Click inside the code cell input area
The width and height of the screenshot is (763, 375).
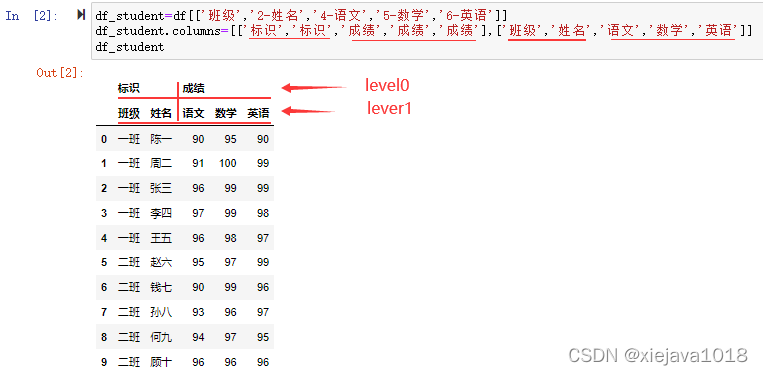click(426, 32)
